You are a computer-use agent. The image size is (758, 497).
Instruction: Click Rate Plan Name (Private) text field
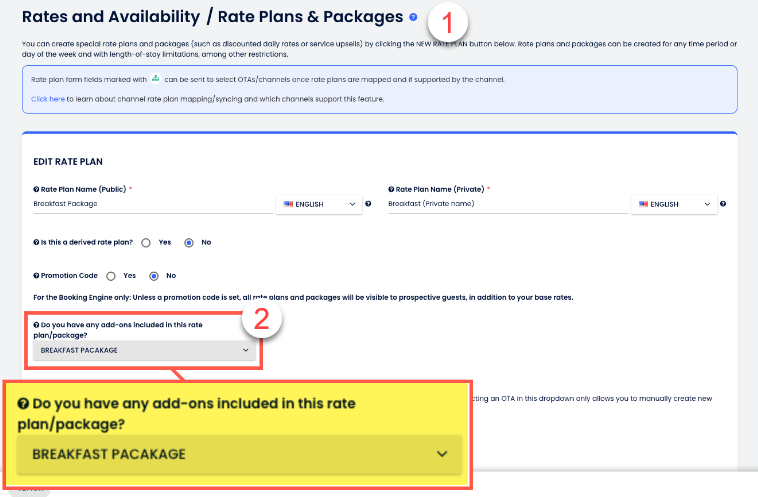pyautogui.click(x=506, y=204)
